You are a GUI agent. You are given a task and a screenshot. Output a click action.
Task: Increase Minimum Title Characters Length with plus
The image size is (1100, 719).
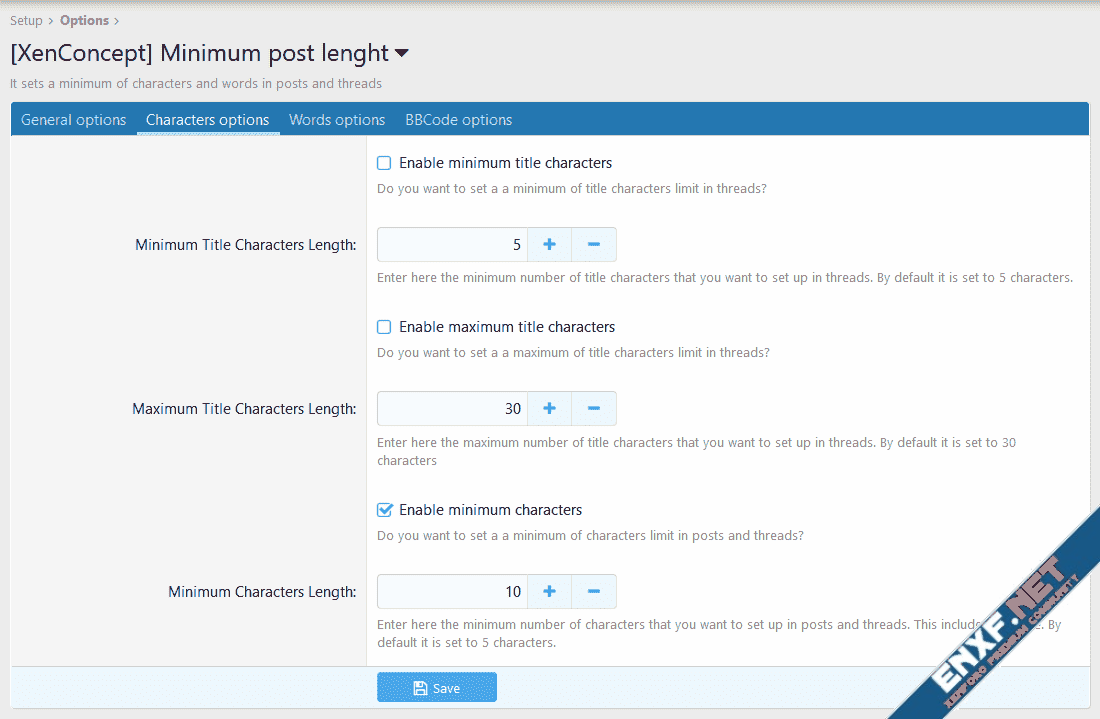tap(549, 244)
